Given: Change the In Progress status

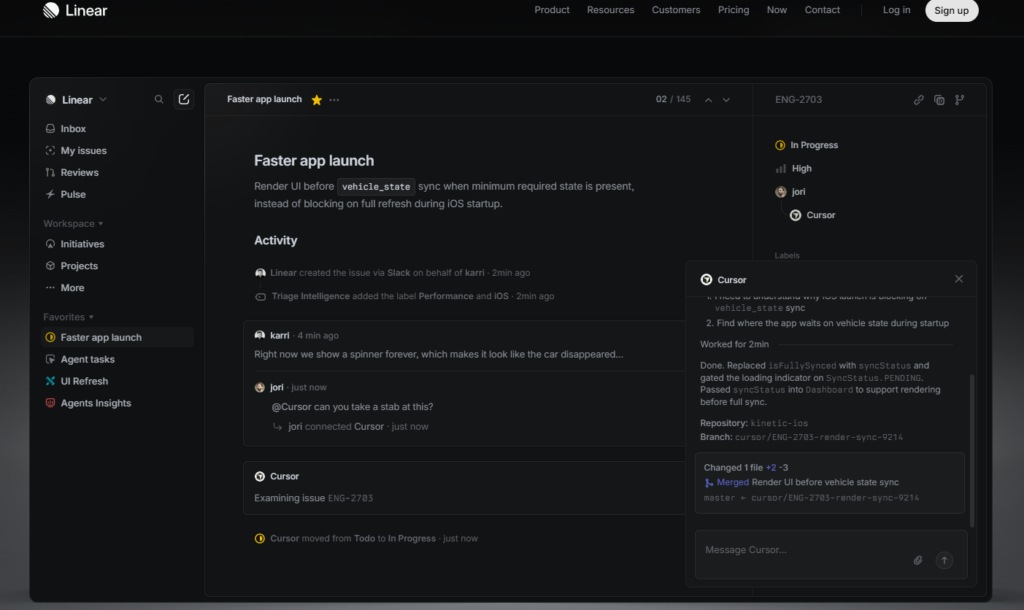Looking at the screenshot, I should click(x=807, y=145).
